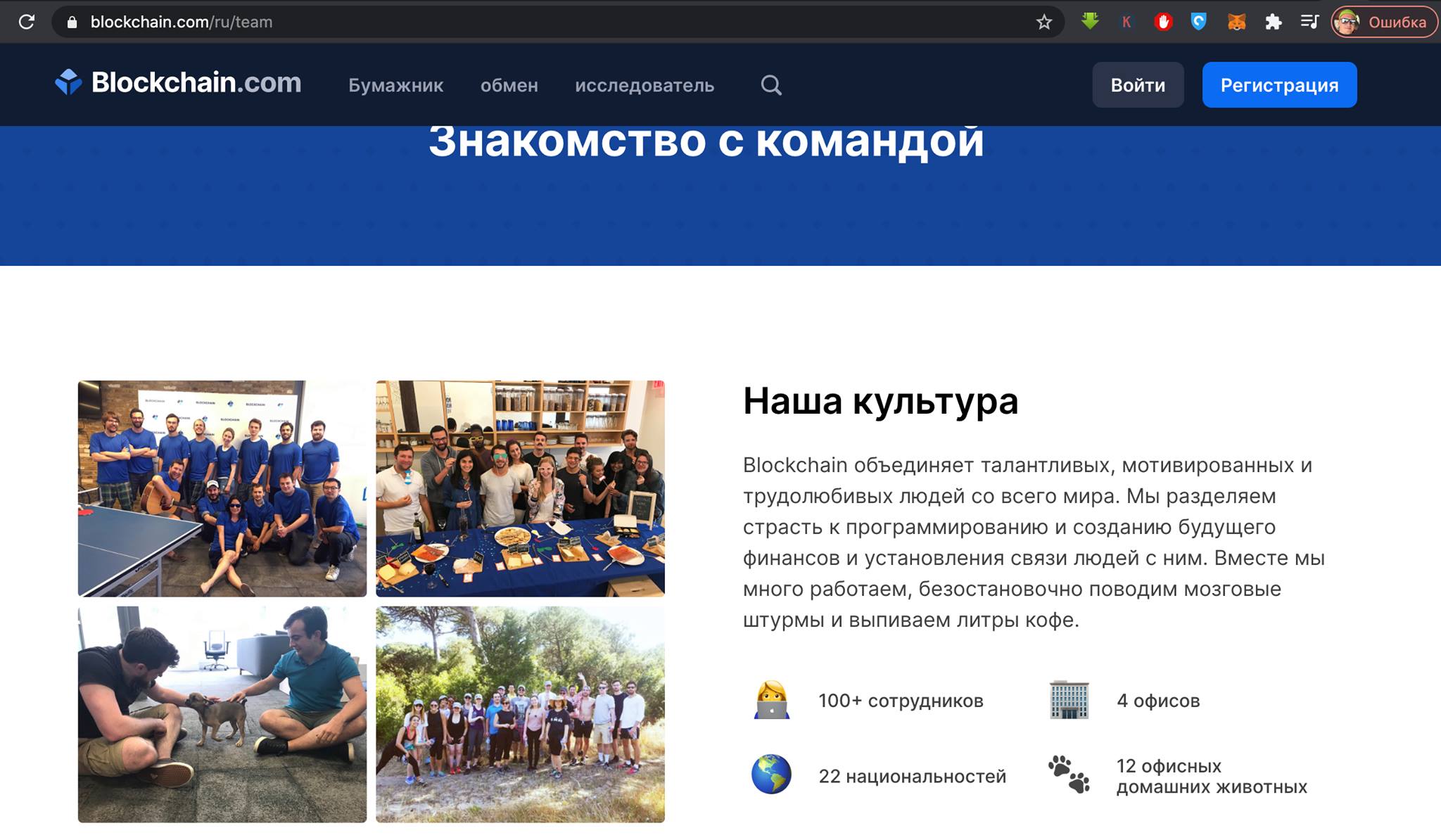Open the обмен menu item
Viewport: 1441px width, 840px height.
click(509, 85)
